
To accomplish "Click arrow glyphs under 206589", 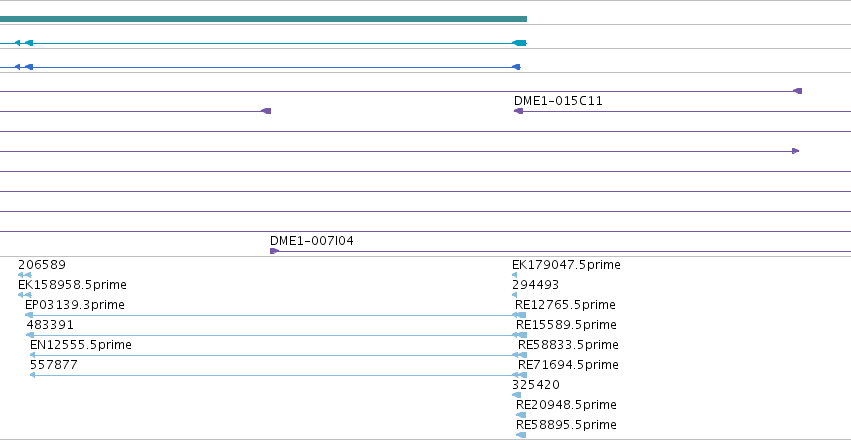I will (24, 275).
